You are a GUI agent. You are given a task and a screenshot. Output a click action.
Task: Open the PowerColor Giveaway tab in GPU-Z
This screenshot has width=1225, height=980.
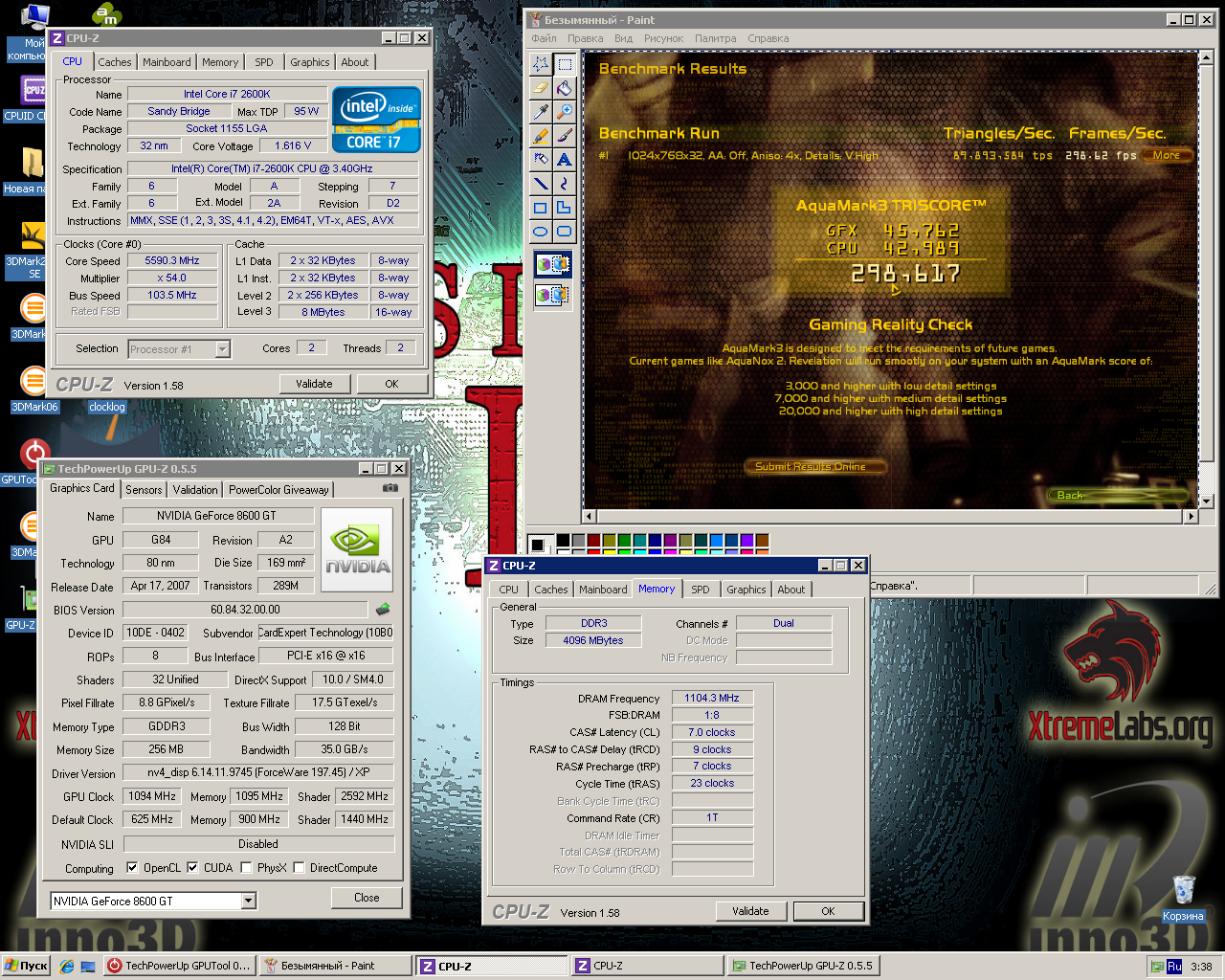tap(278, 490)
